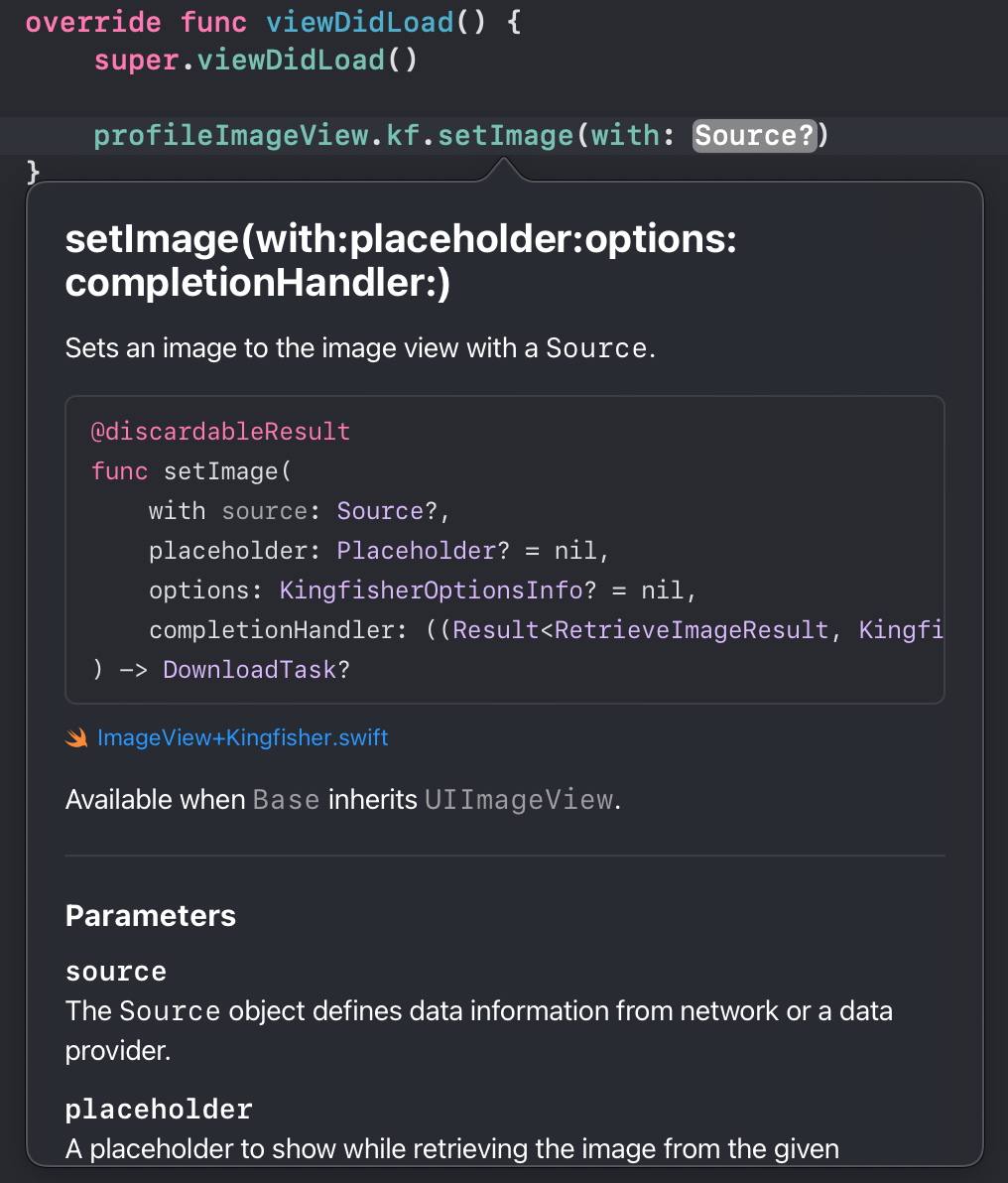This screenshot has width=1008, height=1183.
Task: Click the kf property in code
Action: coord(403,136)
